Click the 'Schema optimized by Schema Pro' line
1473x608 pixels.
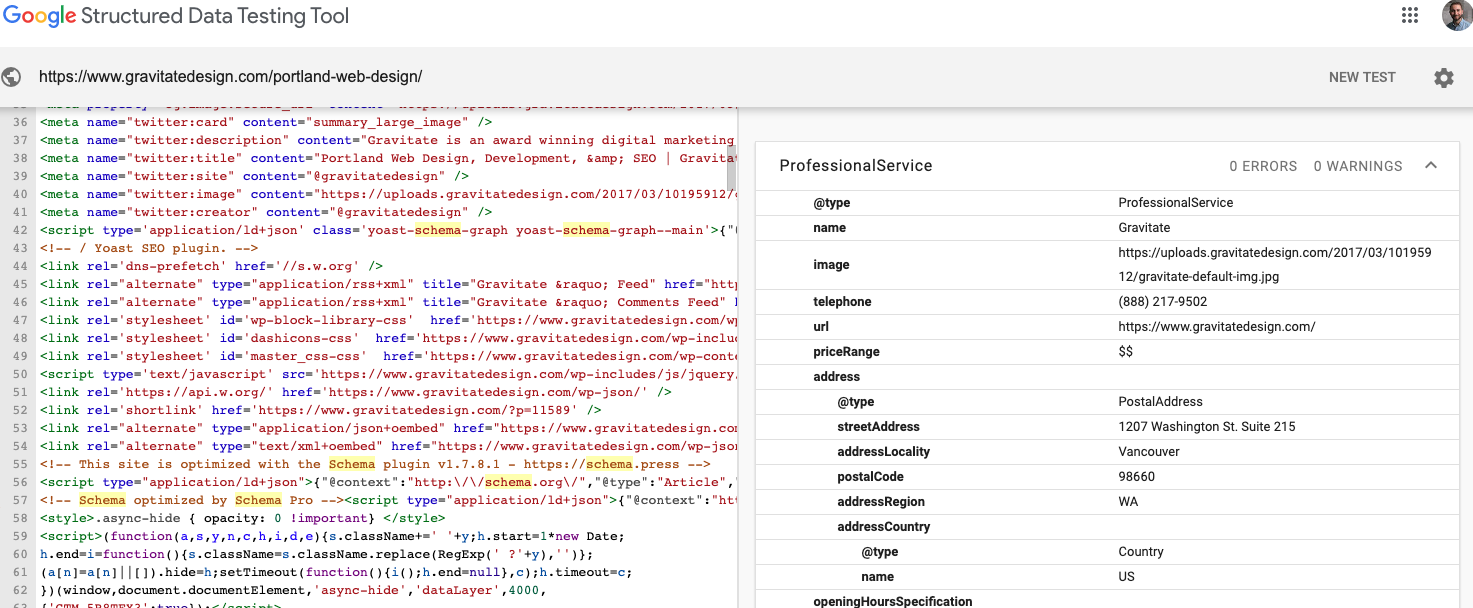click(x=388, y=501)
